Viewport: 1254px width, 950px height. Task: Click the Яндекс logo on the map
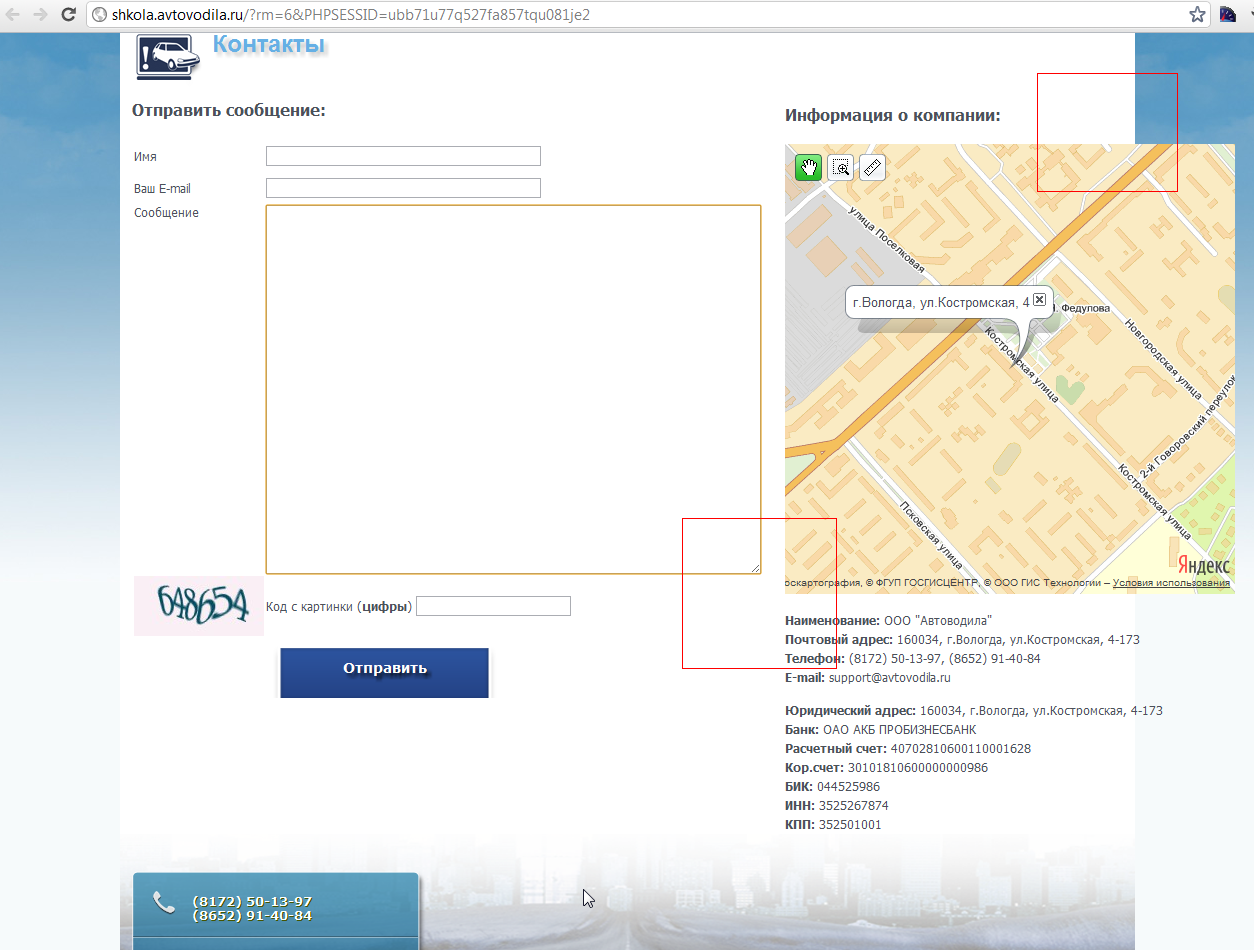(x=1203, y=565)
